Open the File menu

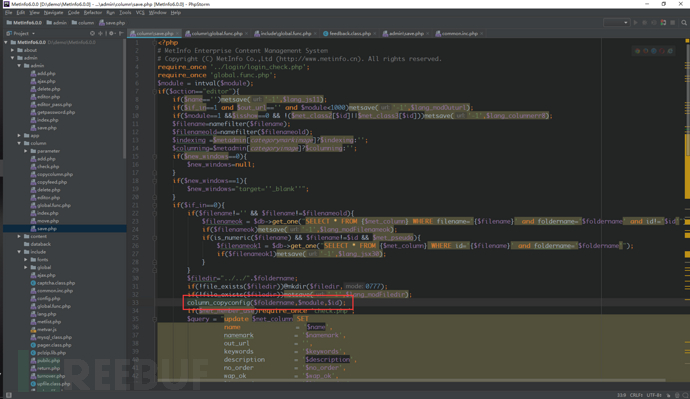[x=8, y=13]
